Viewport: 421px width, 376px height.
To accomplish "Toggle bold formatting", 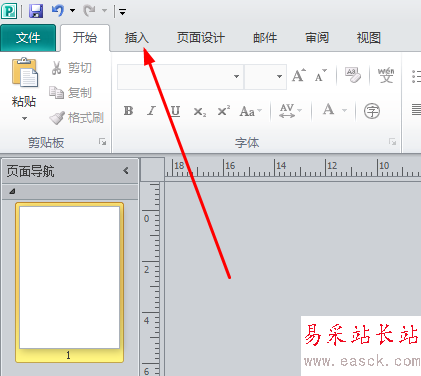I will click(128, 111).
